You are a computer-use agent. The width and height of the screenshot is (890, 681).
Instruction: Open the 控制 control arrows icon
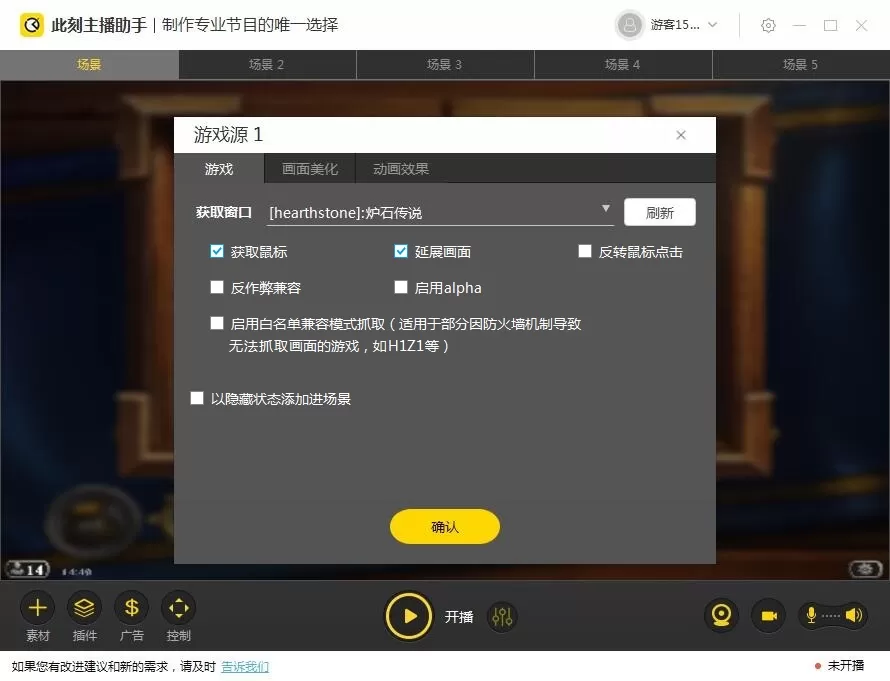point(179,608)
